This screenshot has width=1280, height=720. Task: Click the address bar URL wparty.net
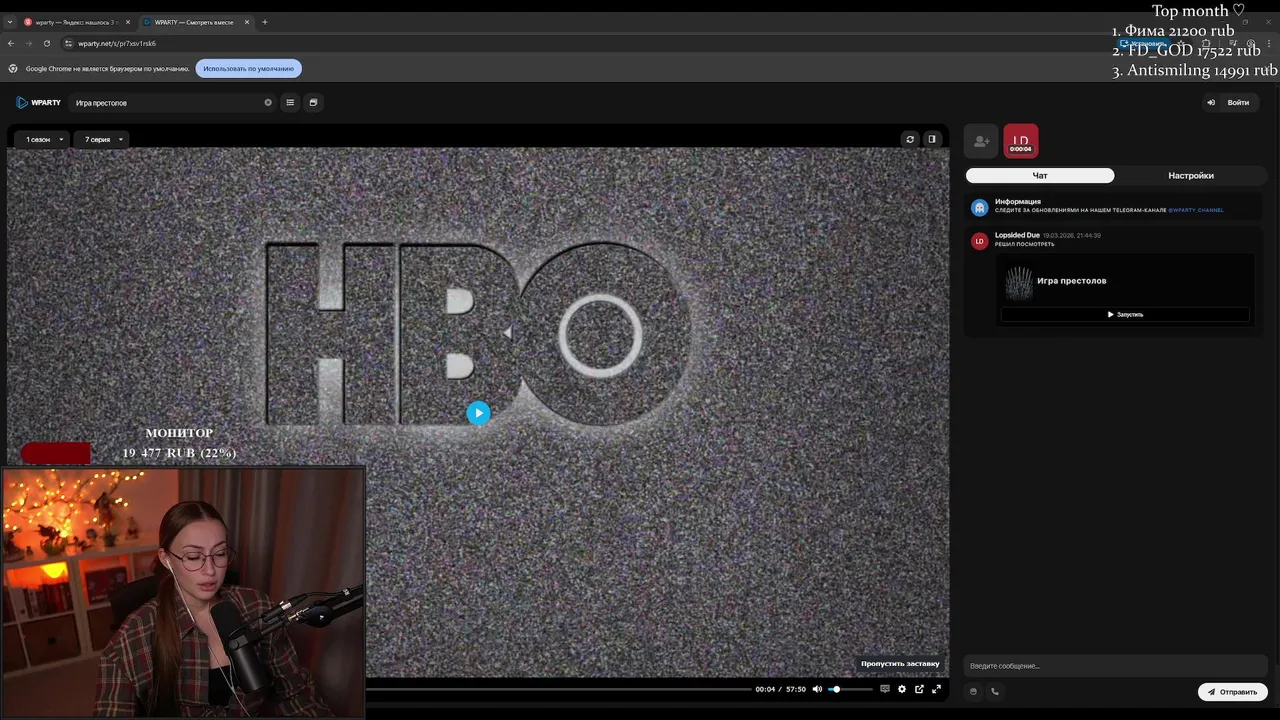point(117,43)
